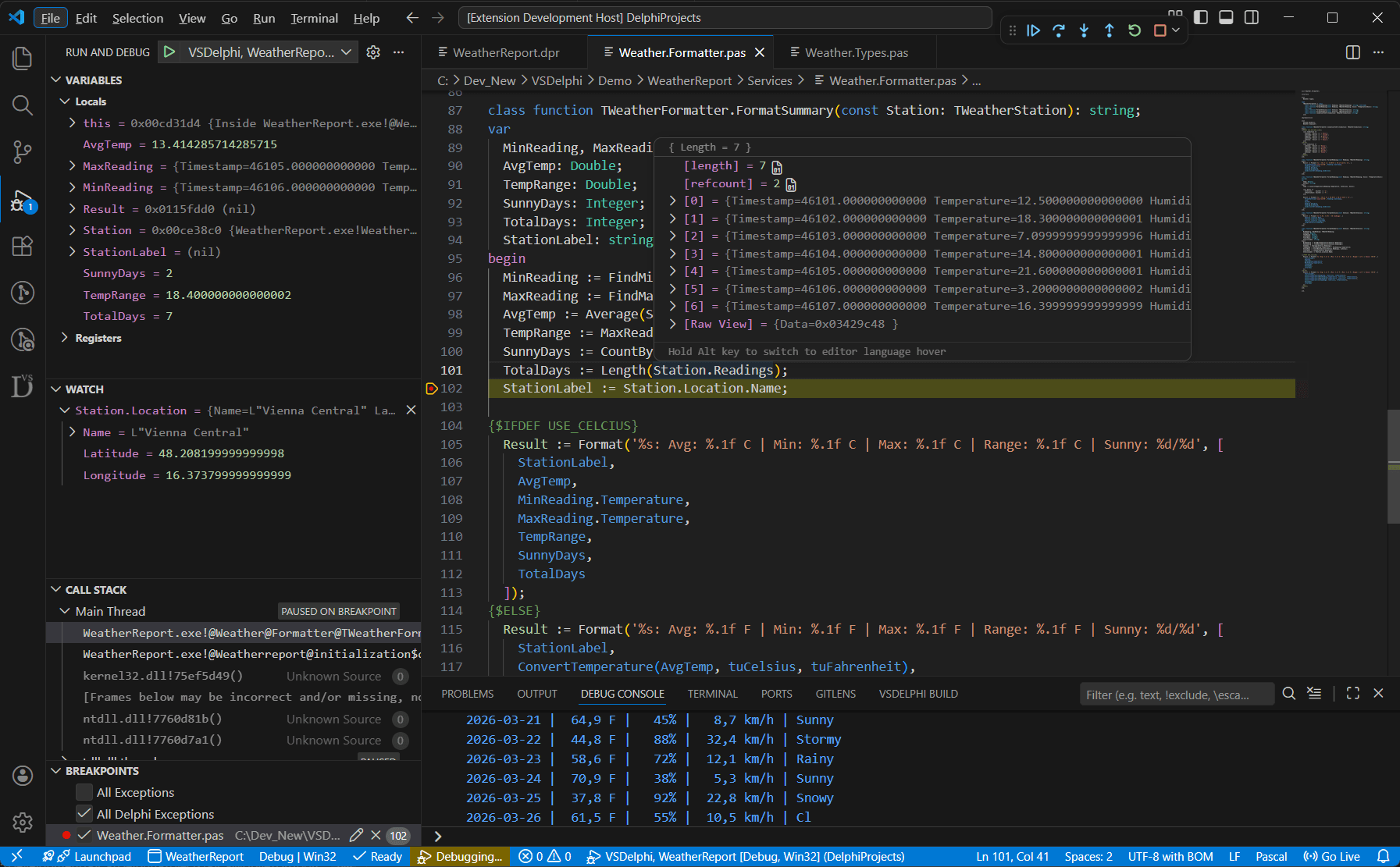
Task: Step over the current line in the debug toolbar
Action: point(1059,30)
